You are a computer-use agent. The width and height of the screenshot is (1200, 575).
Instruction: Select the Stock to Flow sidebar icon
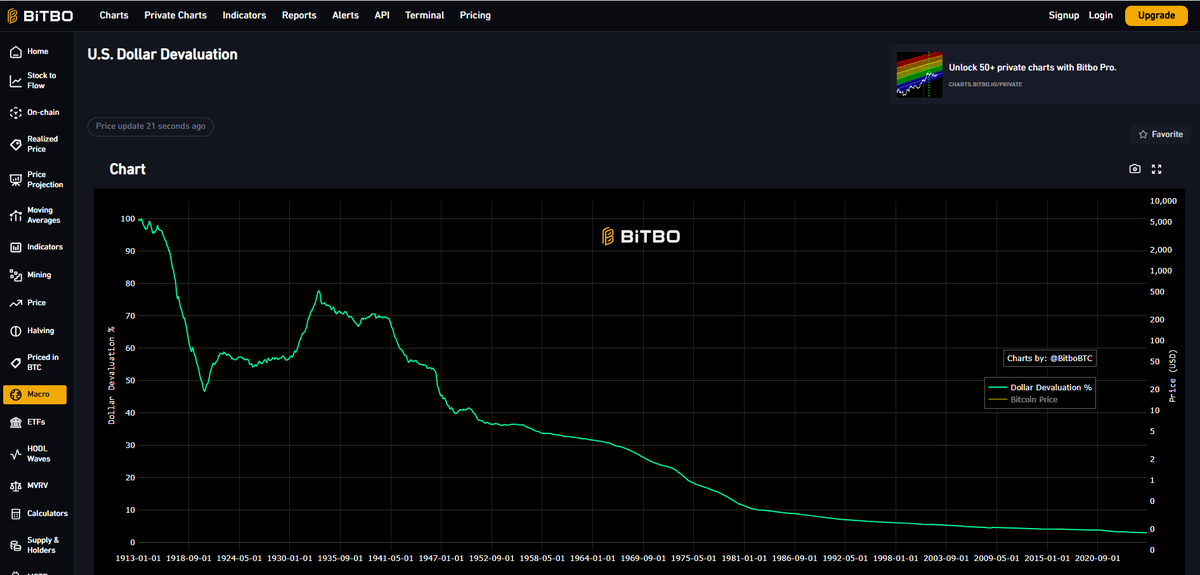[x=15, y=80]
